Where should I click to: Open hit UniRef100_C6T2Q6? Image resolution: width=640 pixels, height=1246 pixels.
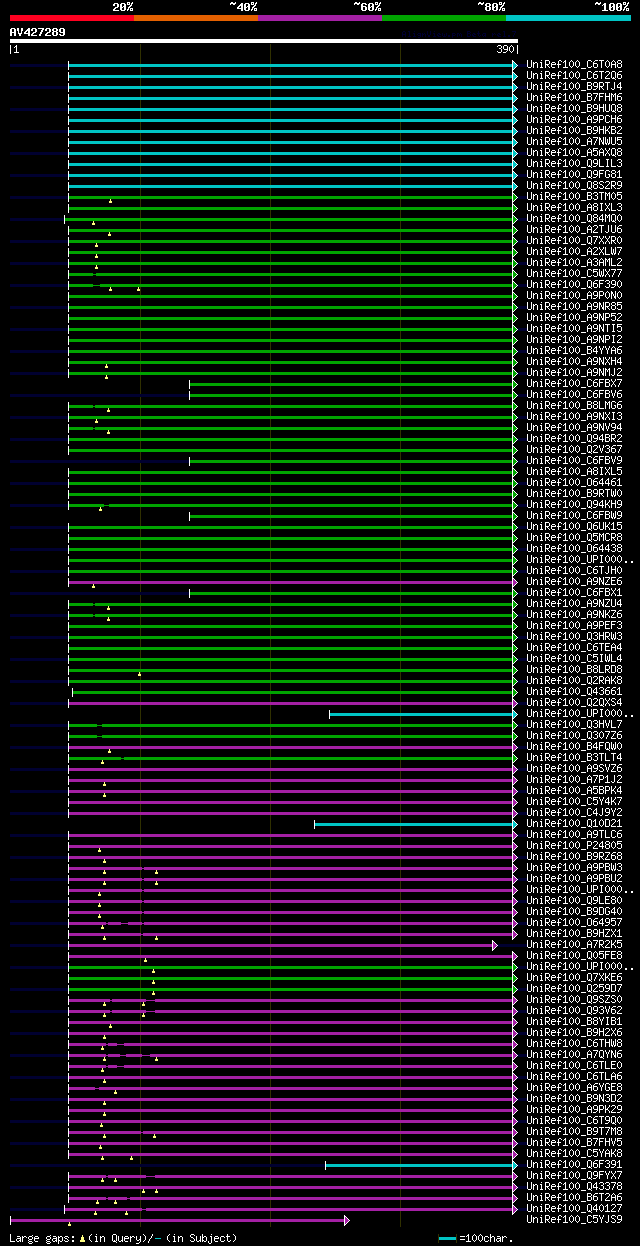[x=574, y=75]
